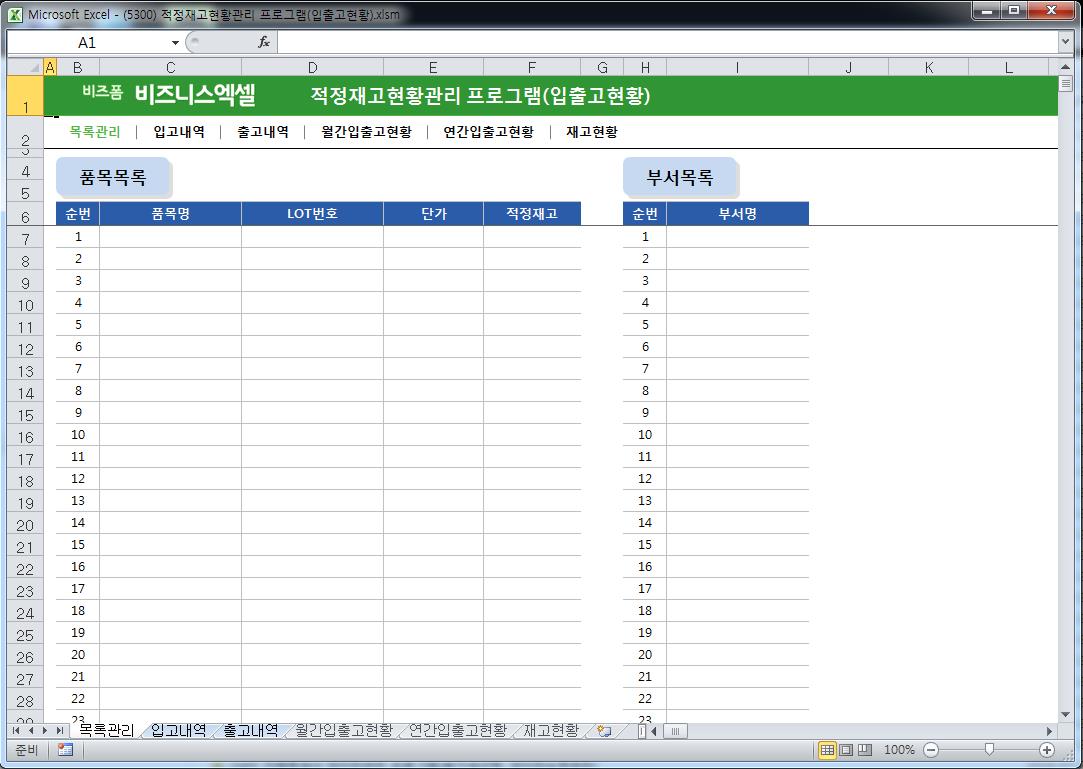The width and height of the screenshot is (1083, 769).
Task: Click the title 적정재고현황관리 프로그램(입출고현황)
Action: [481, 95]
